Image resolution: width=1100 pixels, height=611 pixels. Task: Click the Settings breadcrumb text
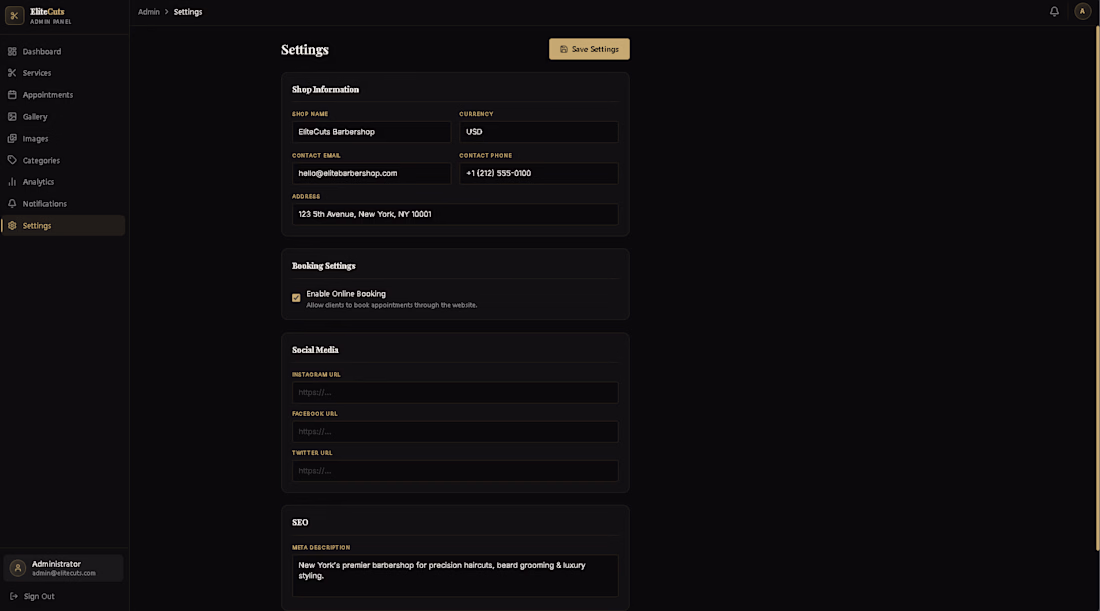(x=188, y=12)
